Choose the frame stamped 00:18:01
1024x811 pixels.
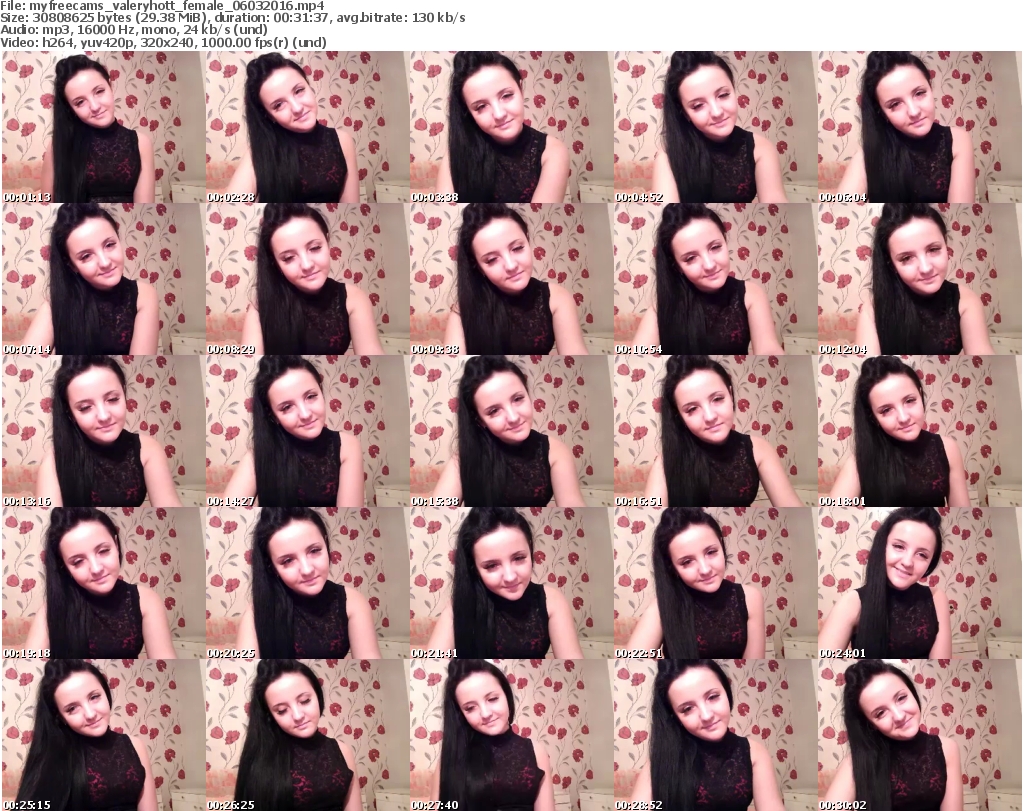(x=919, y=432)
